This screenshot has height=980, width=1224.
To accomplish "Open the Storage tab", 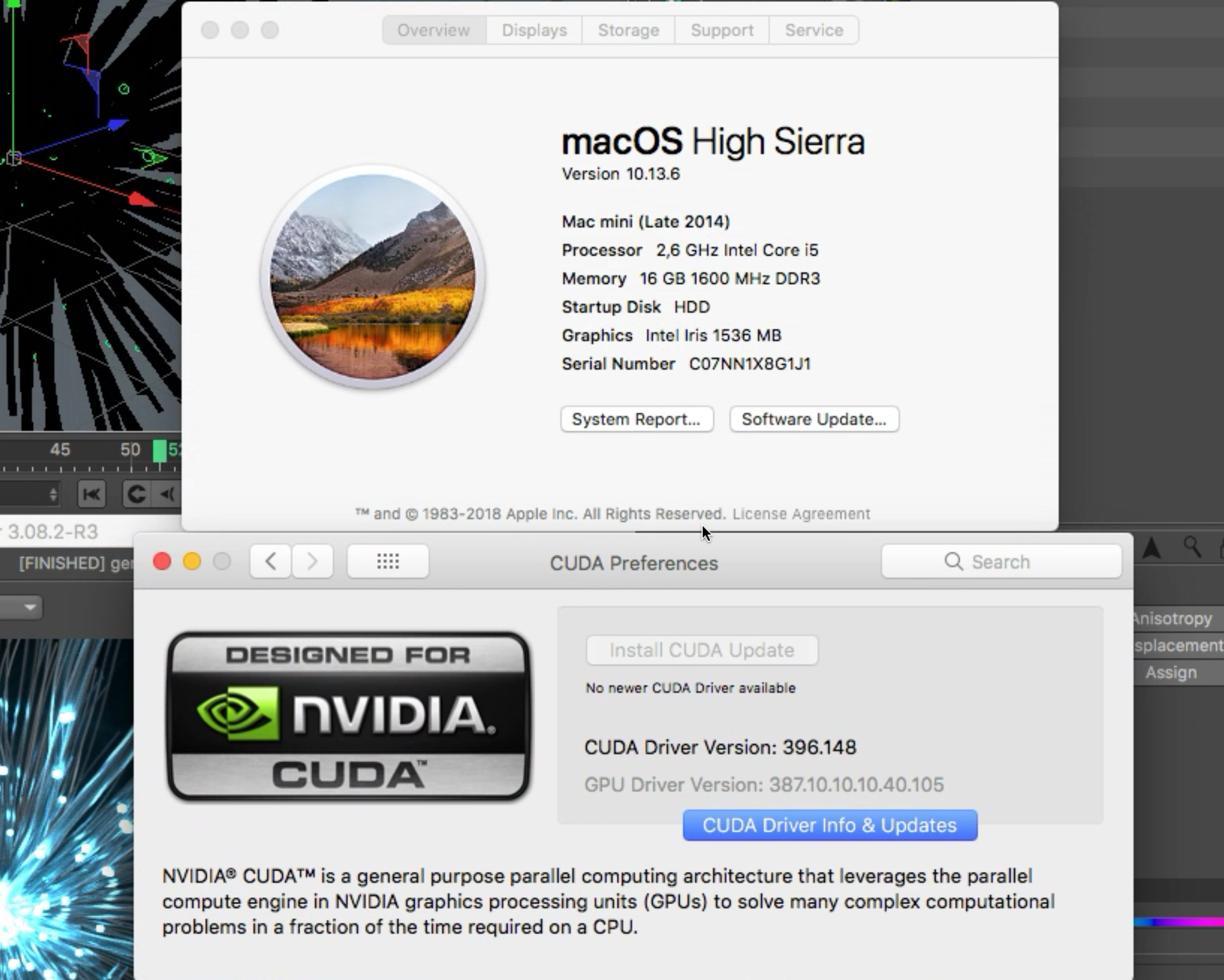I will (x=628, y=30).
